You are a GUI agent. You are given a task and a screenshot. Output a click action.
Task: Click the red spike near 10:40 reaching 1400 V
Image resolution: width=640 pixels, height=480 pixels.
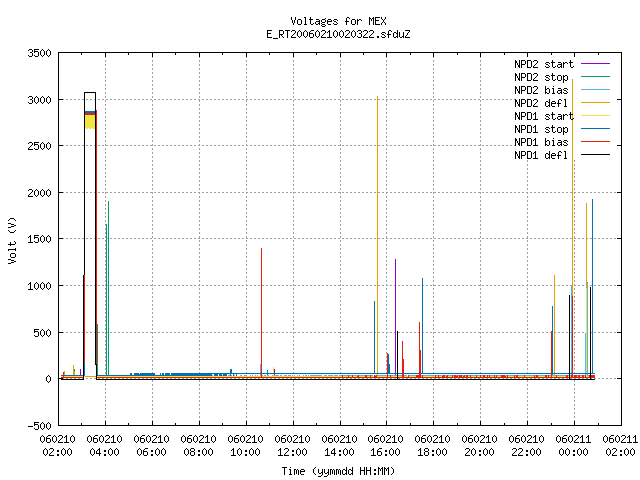(262, 312)
